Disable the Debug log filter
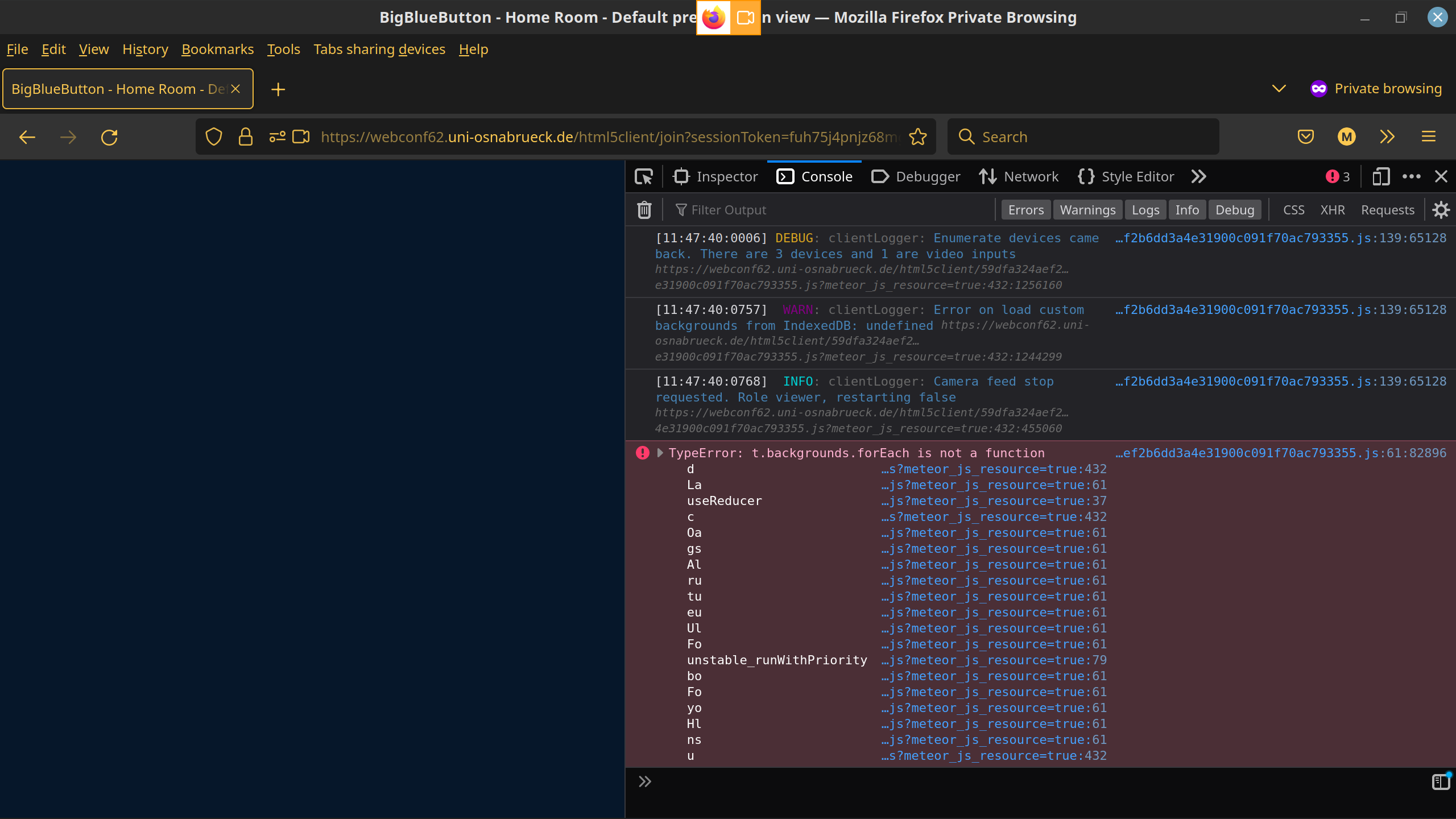 pyautogui.click(x=1234, y=209)
